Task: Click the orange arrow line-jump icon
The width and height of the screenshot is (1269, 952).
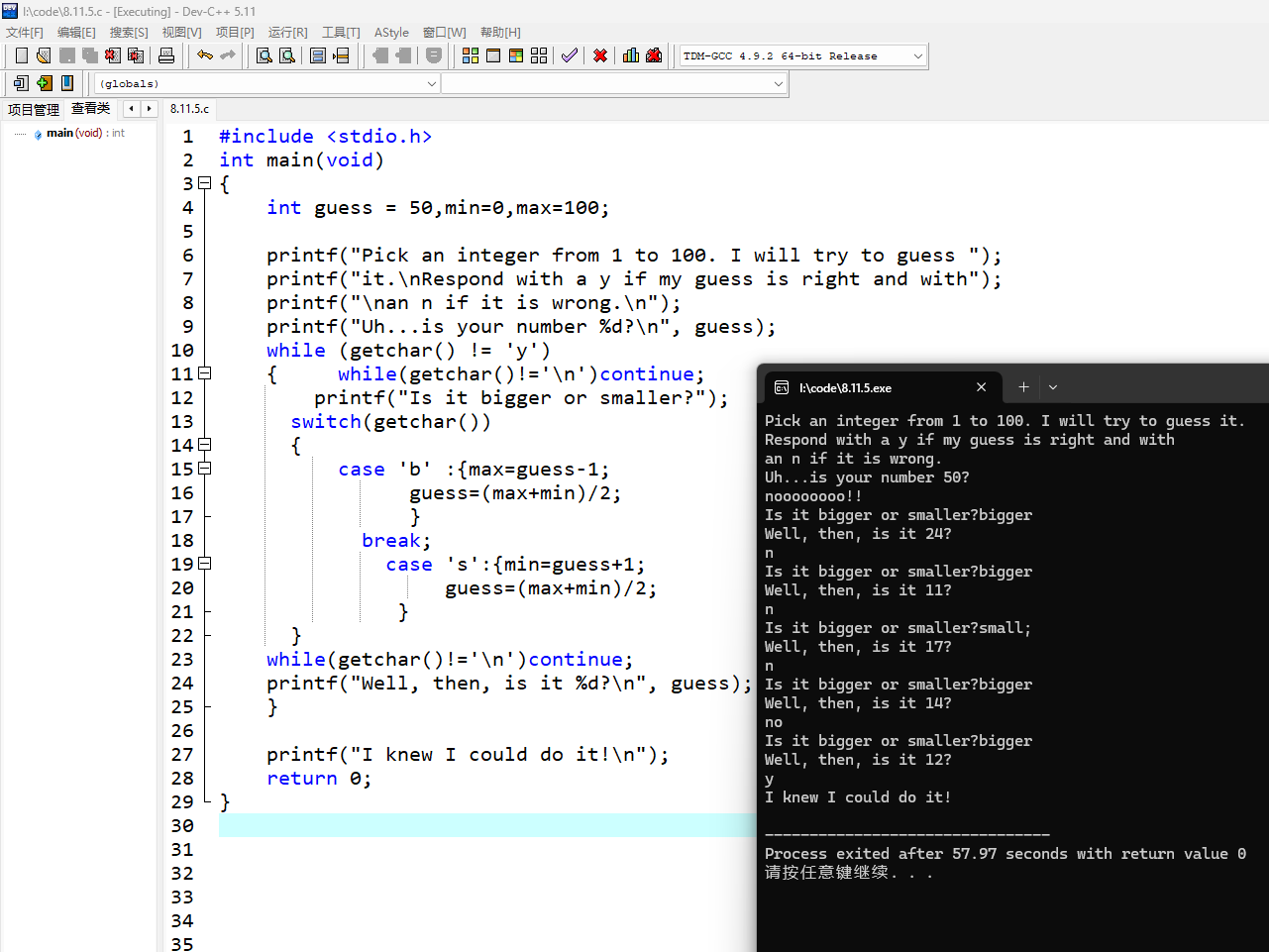Action: (341, 55)
